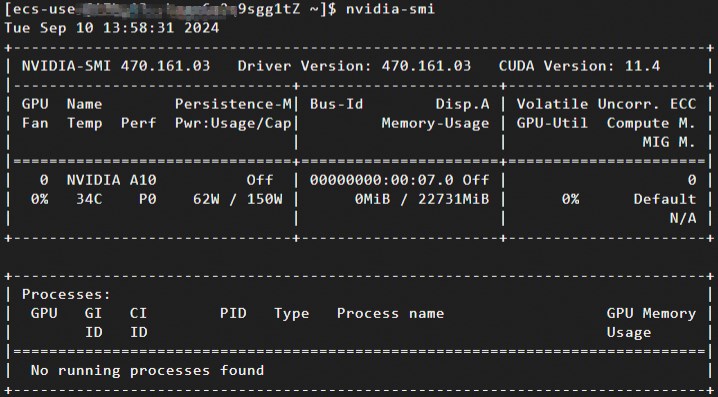Click the 'PID' column header
Viewport: 718px width, 397px height.
[233, 313]
